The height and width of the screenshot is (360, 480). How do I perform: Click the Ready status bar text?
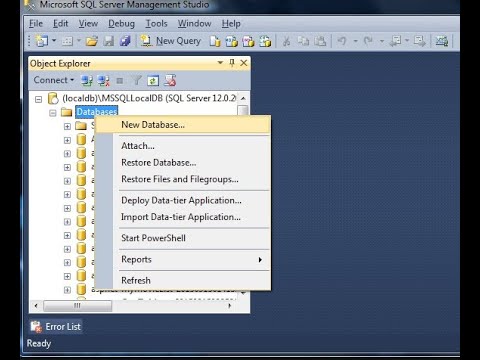pos(39,343)
